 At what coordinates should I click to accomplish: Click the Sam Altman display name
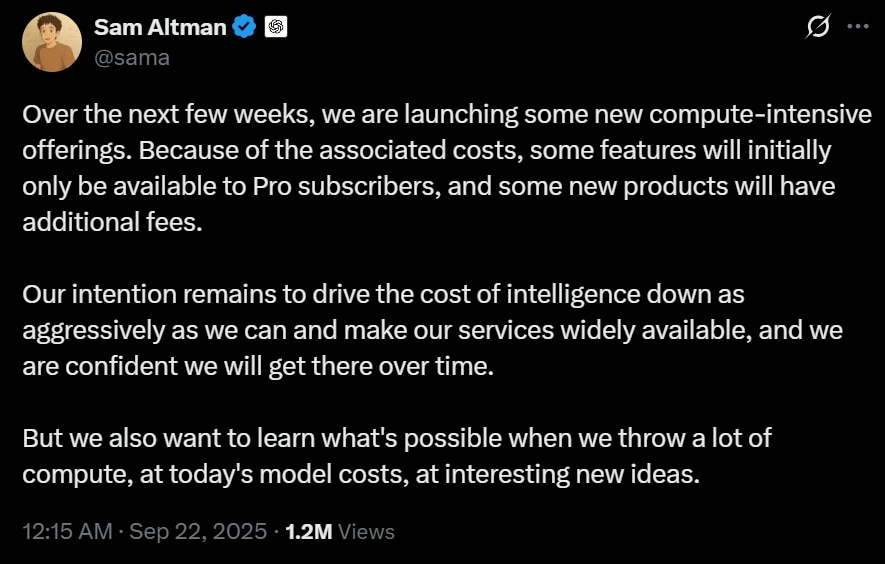point(160,27)
